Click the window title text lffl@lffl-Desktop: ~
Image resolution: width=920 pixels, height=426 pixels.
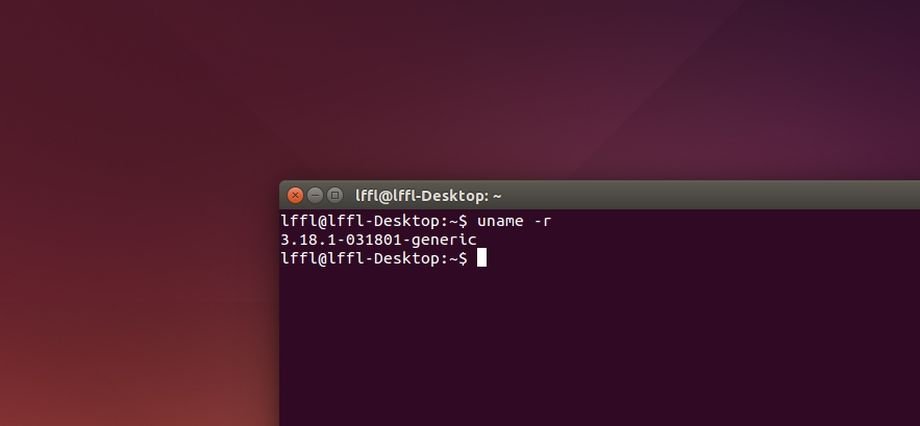pyautogui.click(x=428, y=196)
